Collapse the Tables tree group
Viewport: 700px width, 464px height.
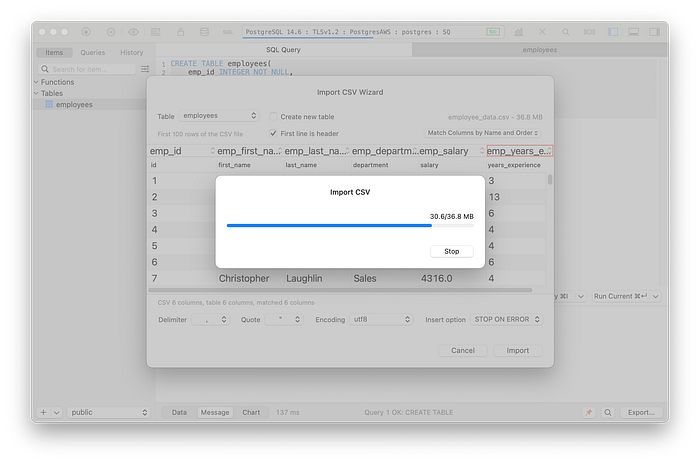click(36, 93)
